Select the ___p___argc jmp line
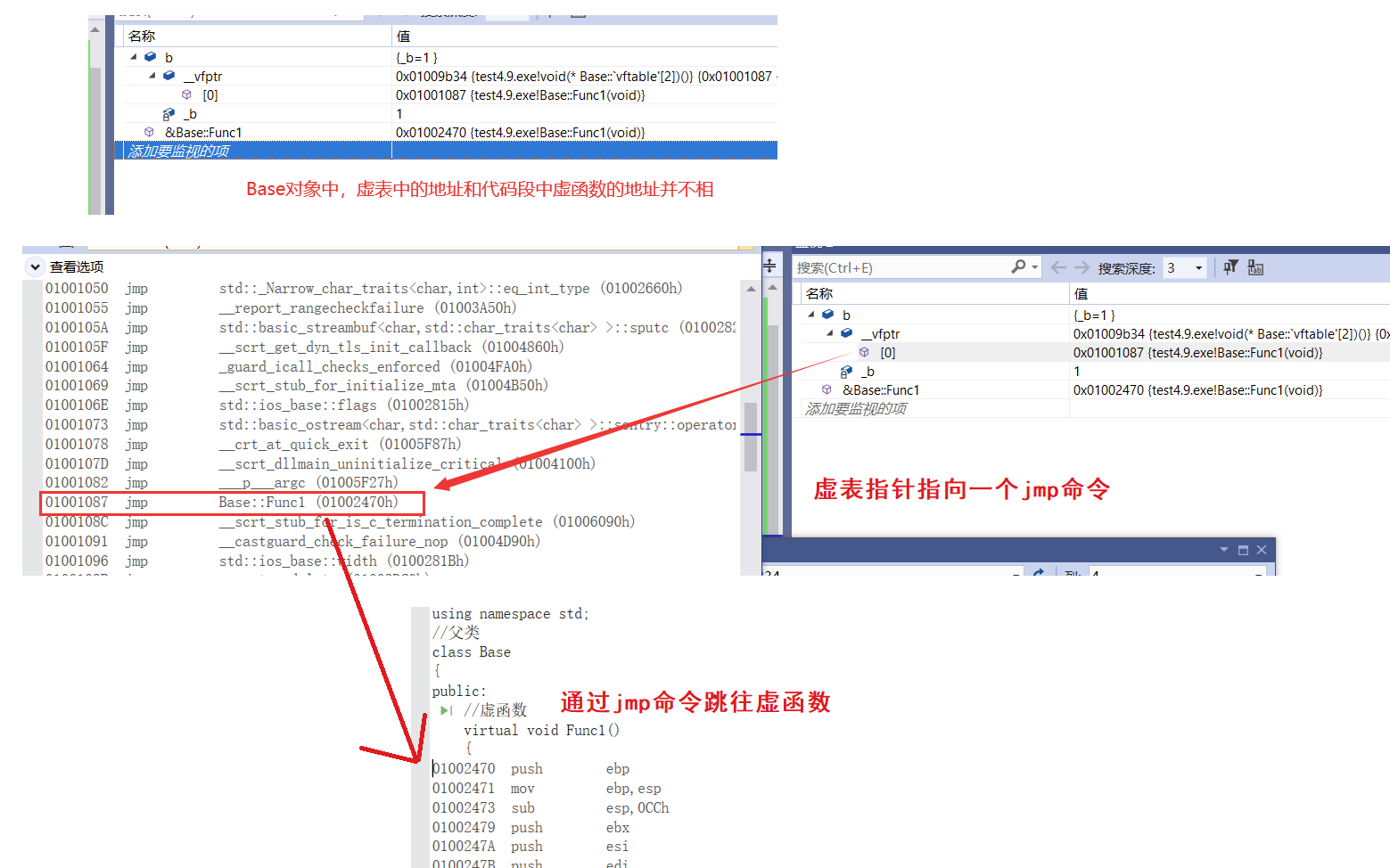Viewport: 1390px width, 868px height. (x=222, y=483)
